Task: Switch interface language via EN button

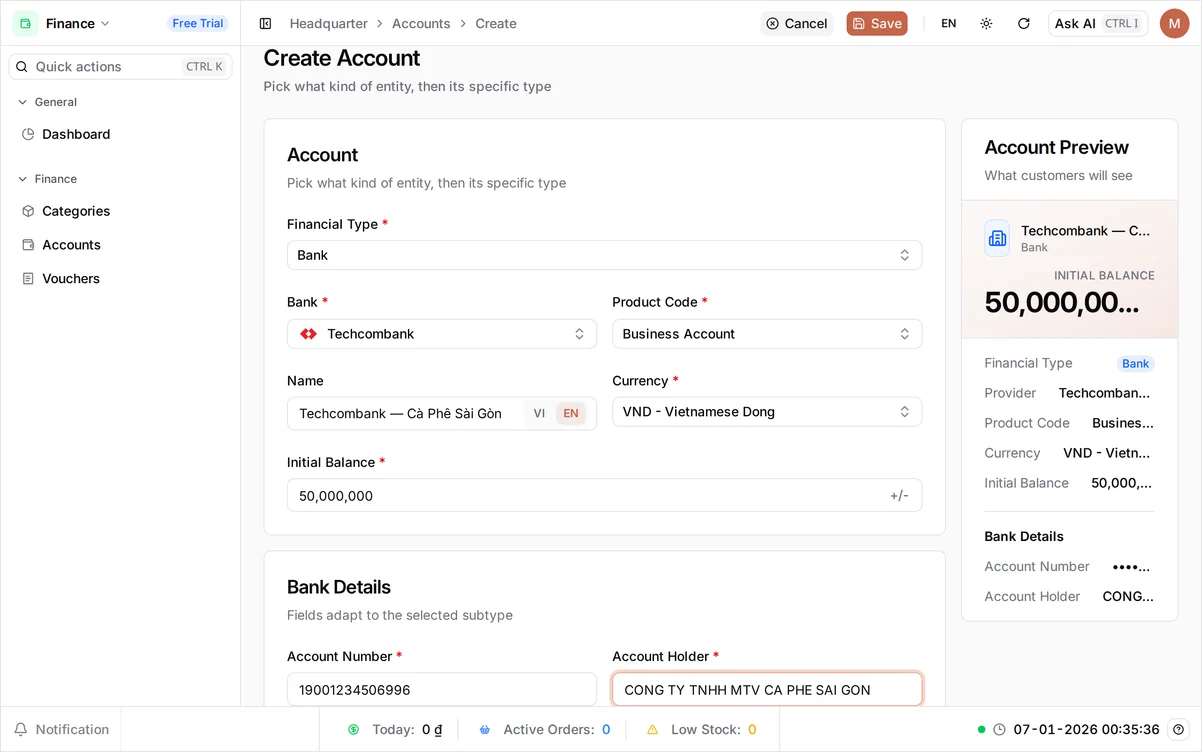Action: tap(949, 23)
